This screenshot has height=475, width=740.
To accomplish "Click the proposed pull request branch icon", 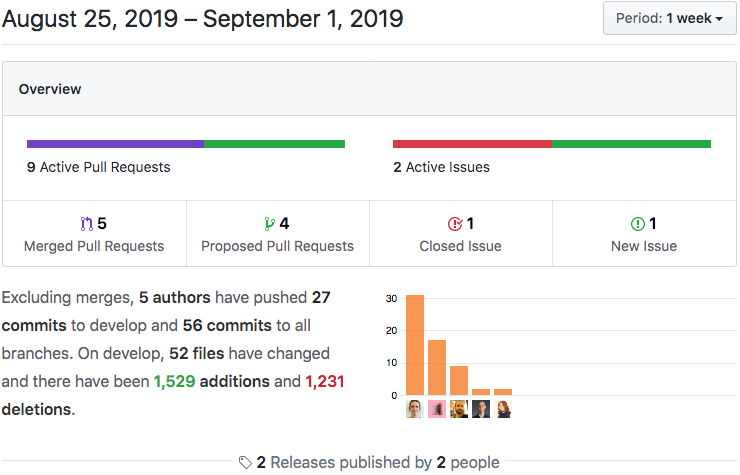I will 269,224.
